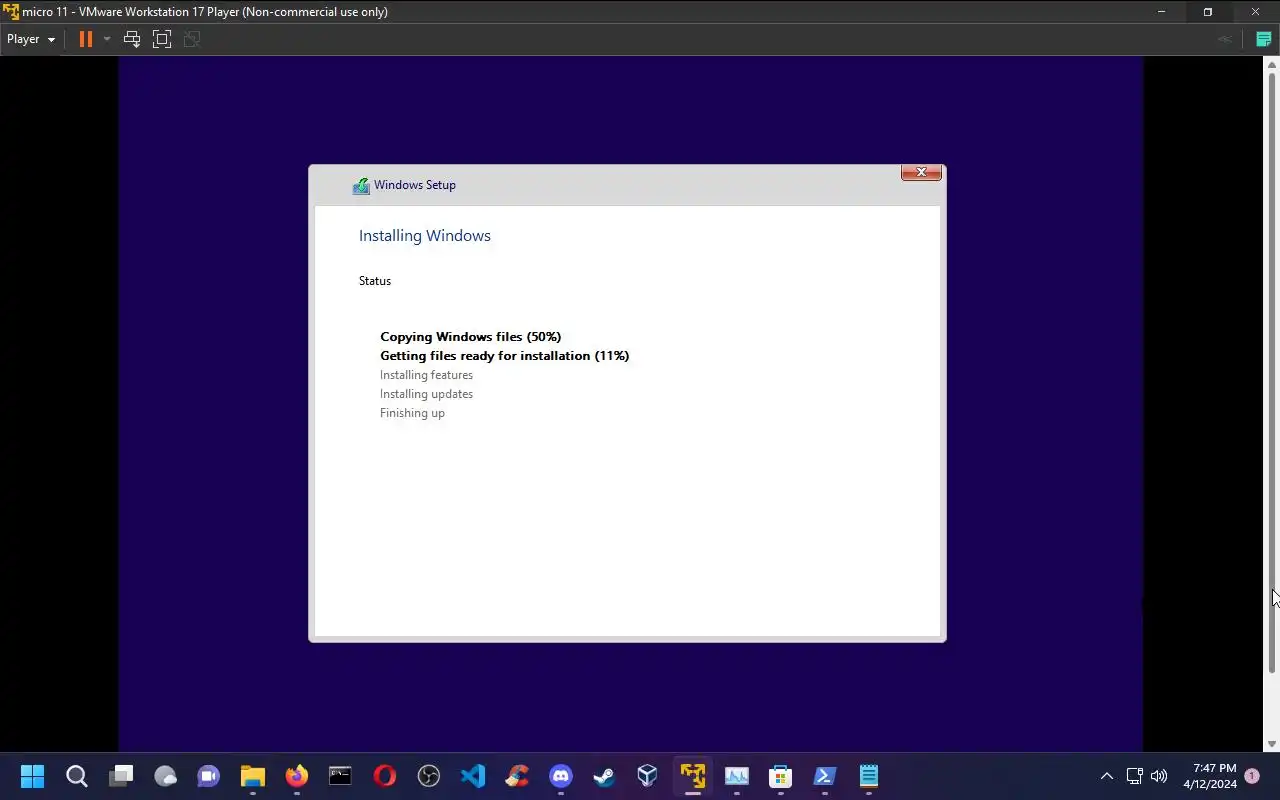Image resolution: width=1280 pixels, height=800 pixels.
Task: Open Task View on the taskbar
Action: 121,776
